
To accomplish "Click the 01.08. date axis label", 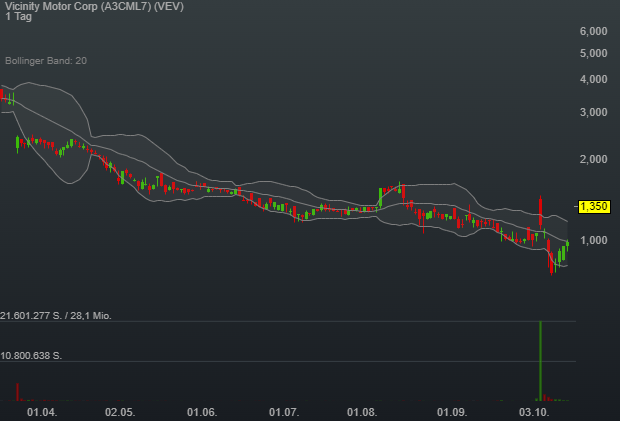I will click(362, 412).
